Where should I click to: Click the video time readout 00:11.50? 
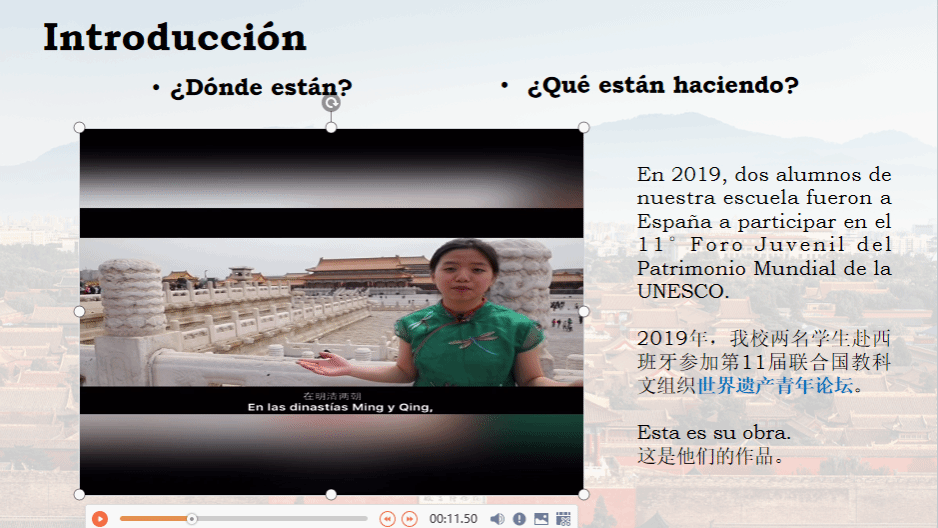pyautogui.click(x=453, y=519)
